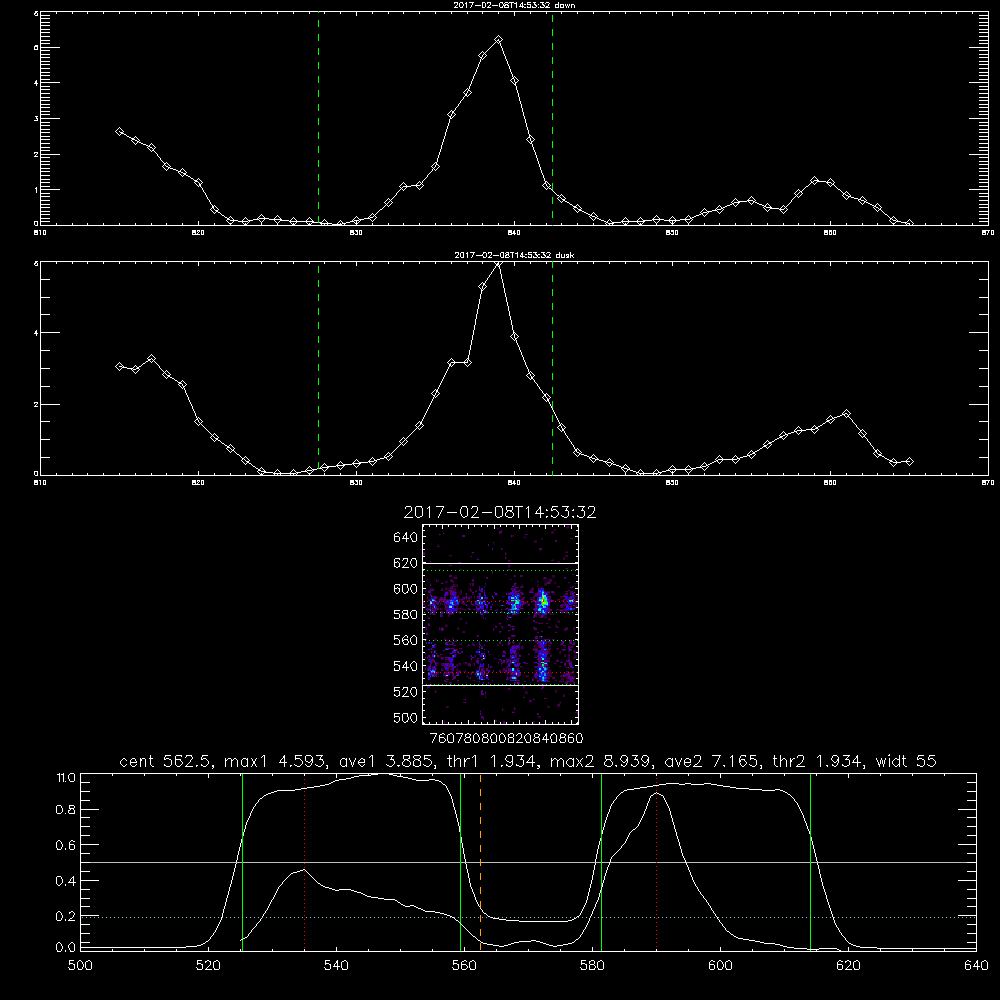Click the red dotted peak line near 535

click(x=304, y=862)
